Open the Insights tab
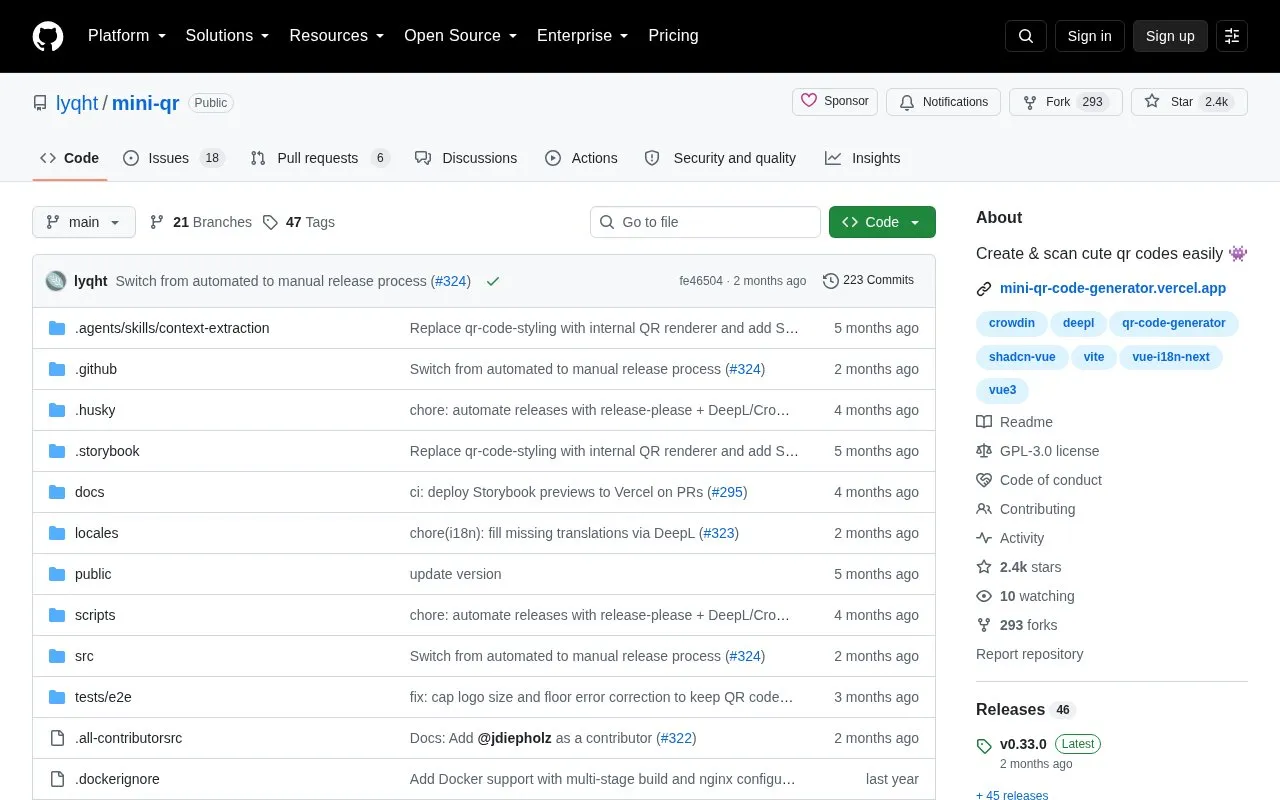Viewport: 1280px width, 800px height. point(862,158)
